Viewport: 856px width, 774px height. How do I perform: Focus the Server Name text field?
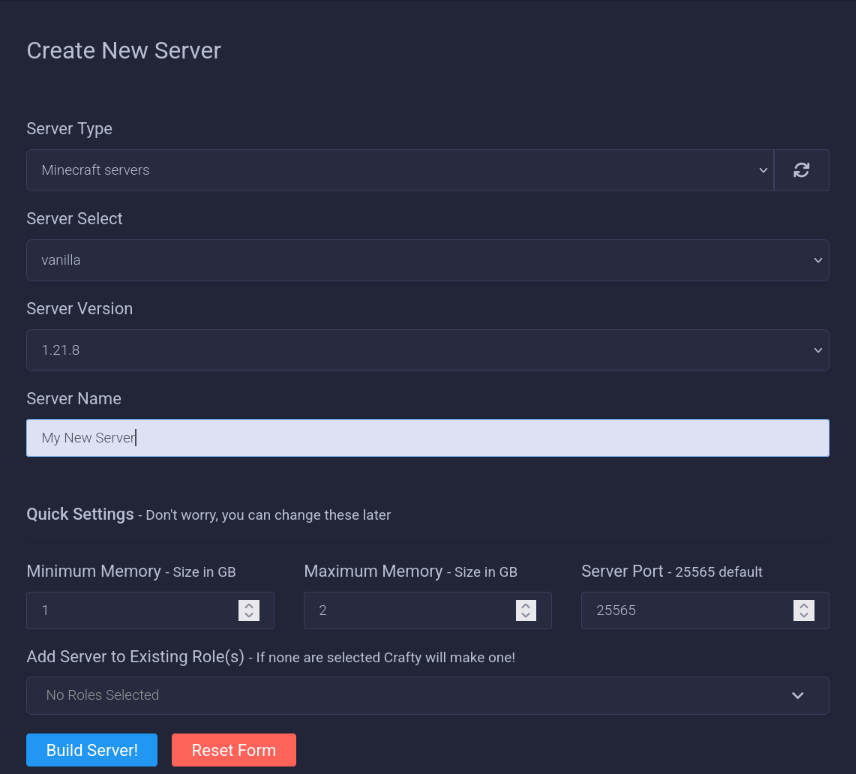point(427,438)
